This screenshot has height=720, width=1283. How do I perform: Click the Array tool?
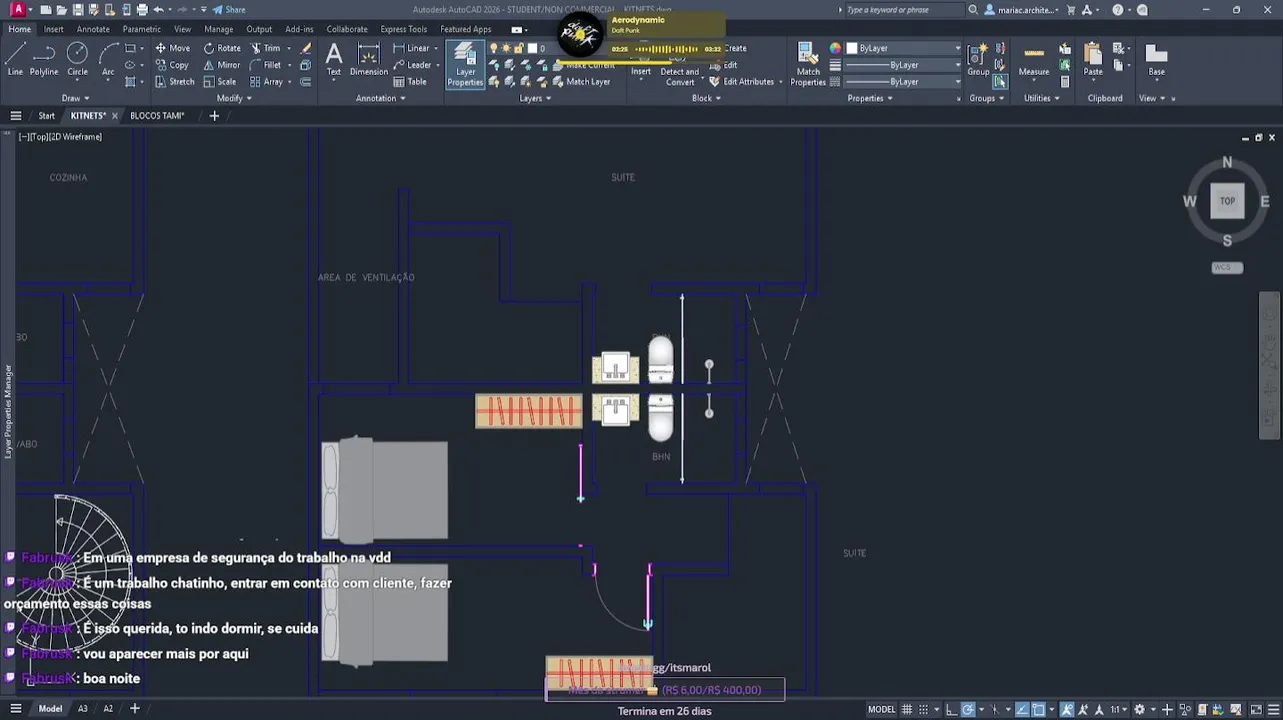266,82
